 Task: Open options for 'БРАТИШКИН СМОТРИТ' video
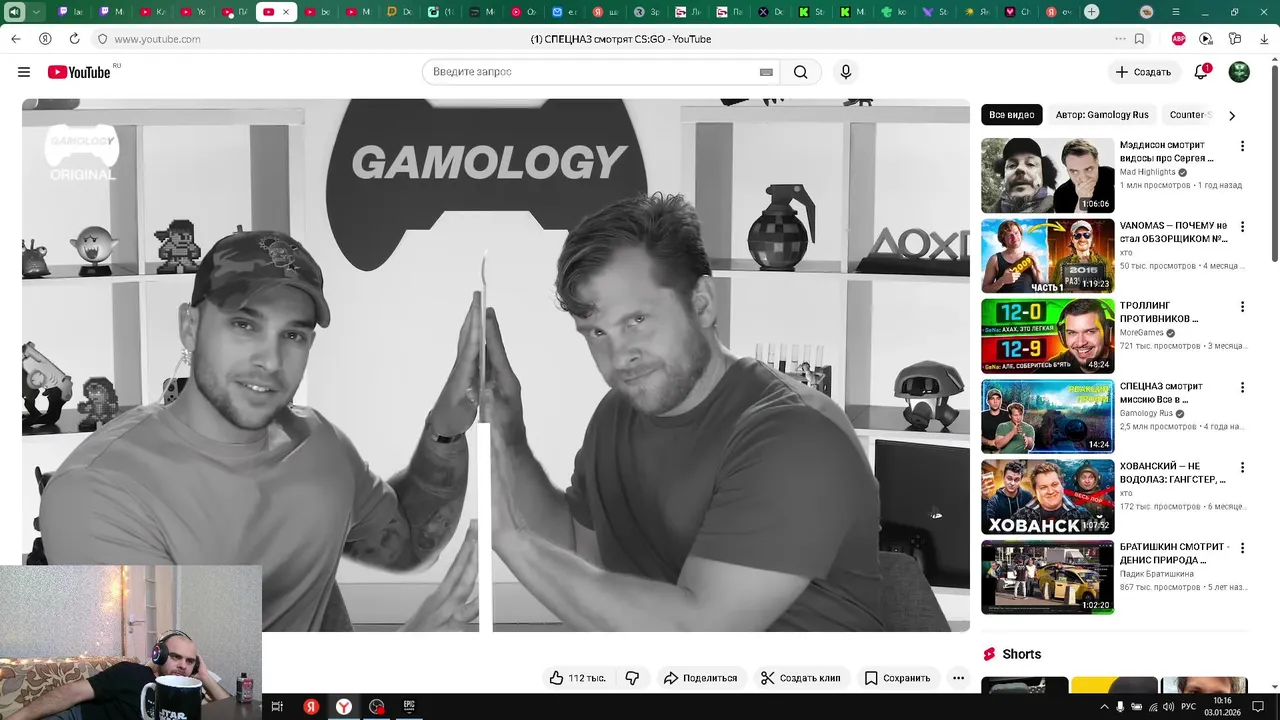click(1242, 548)
